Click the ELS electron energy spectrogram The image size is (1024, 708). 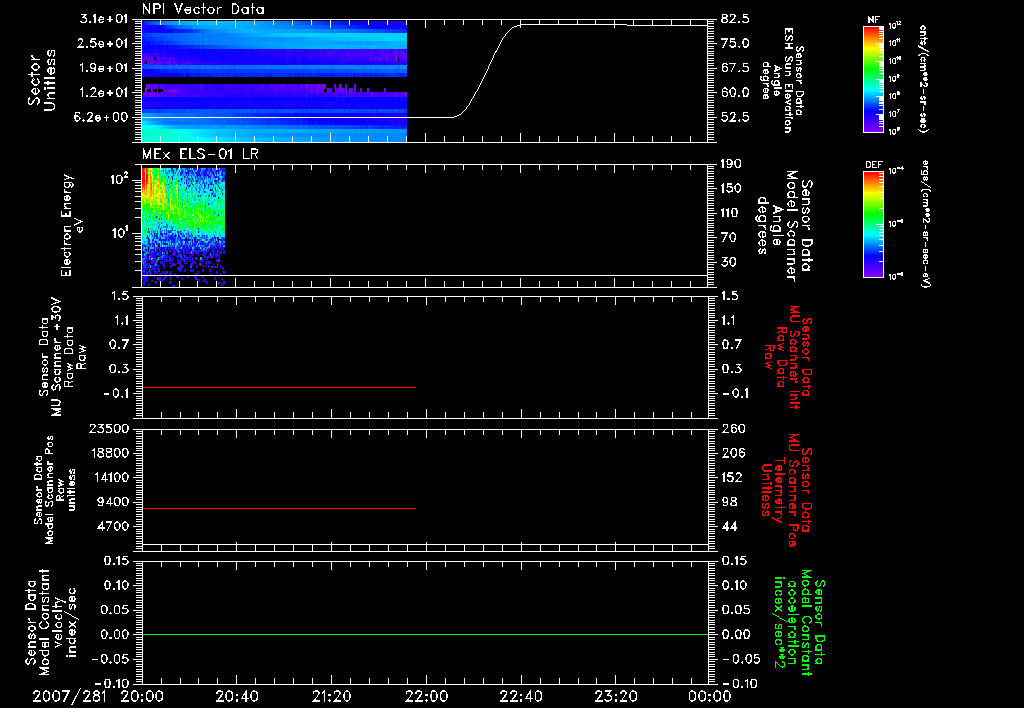tap(184, 227)
